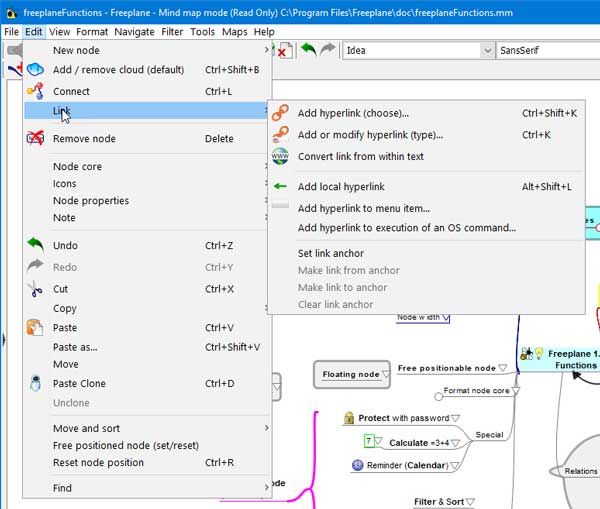Open the Filter menu

(172, 32)
